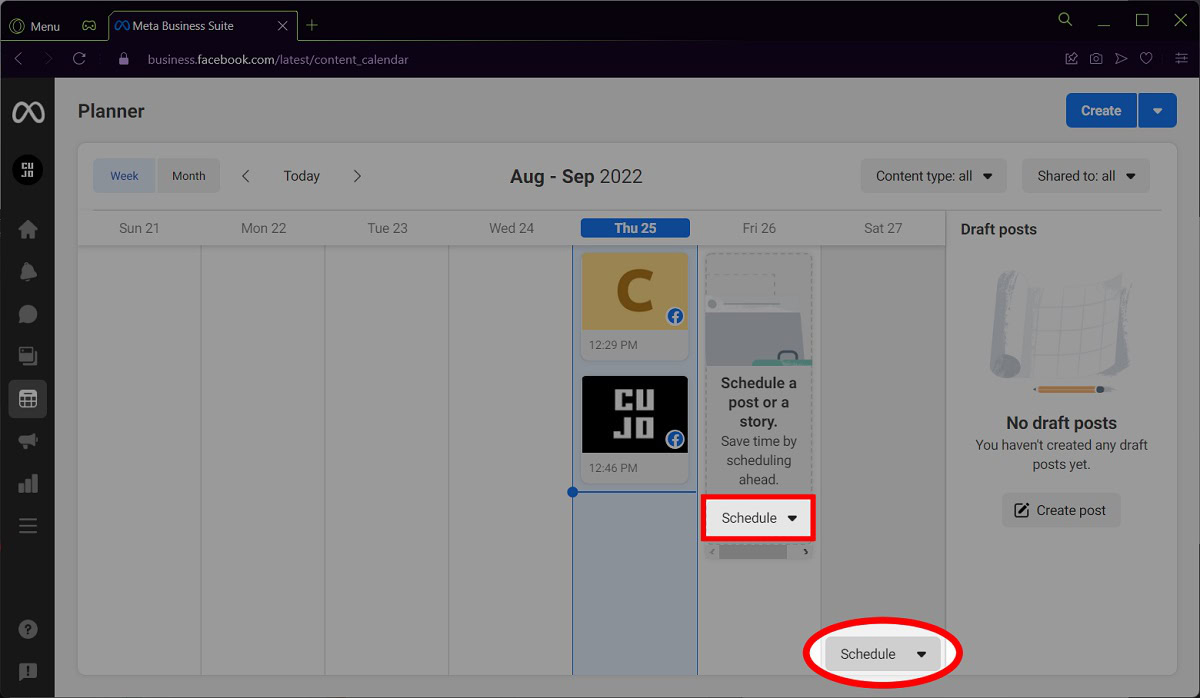Jump to Today in the calendar

coord(301,176)
